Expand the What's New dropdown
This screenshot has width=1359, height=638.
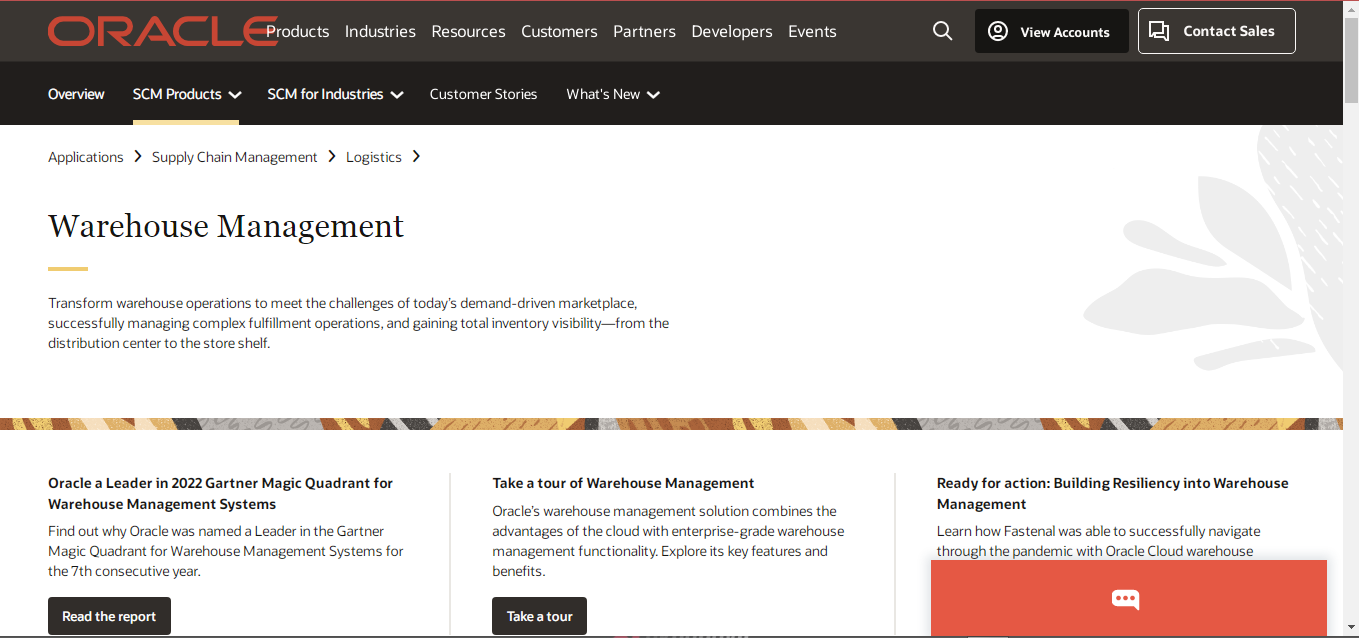pos(613,94)
